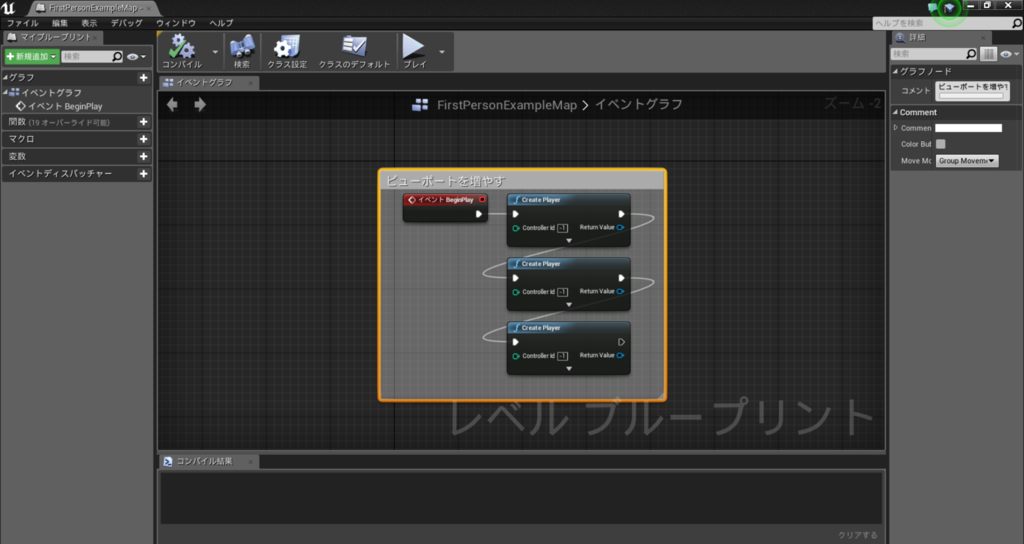
Task: Add a new function (関数) plus icon
Action: (x=143, y=121)
